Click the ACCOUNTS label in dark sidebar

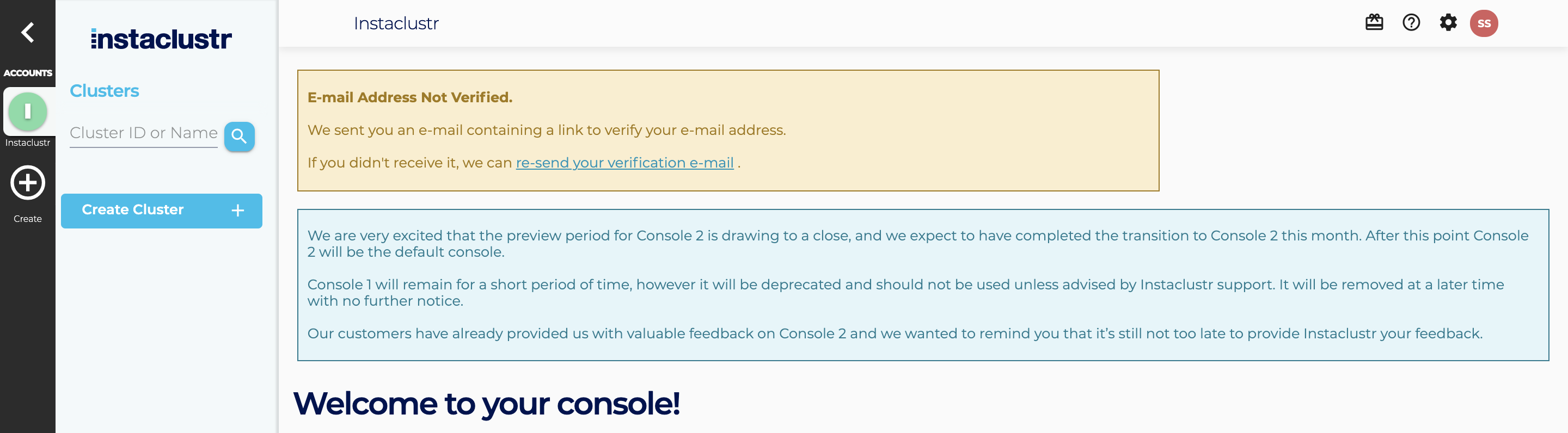pyautogui.click(x=27, y=73)
